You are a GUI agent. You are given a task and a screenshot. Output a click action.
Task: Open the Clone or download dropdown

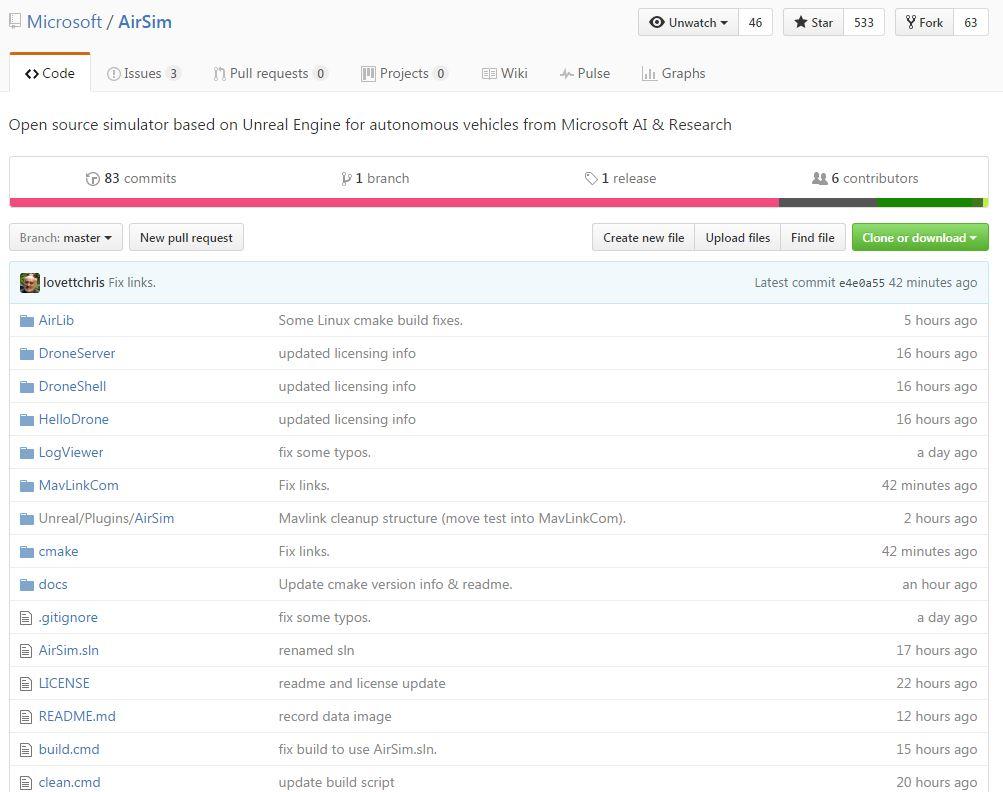click(x=919, y=238)
